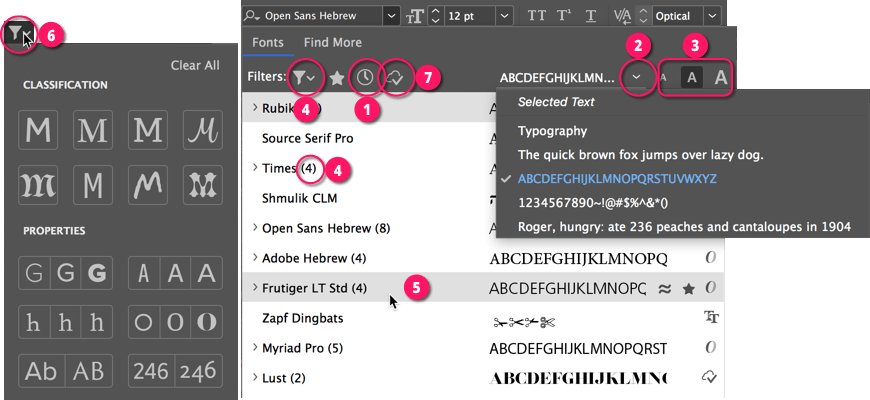Choose the heavy weight bold G property
The width and height of the screenshot is (870, 400).
pos(97,274)
